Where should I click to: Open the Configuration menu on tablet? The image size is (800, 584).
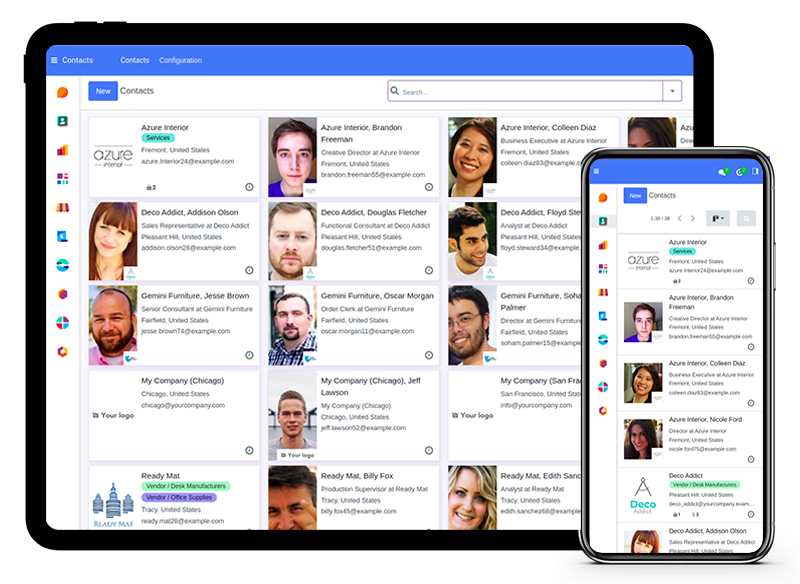click(x=181, y=60)
